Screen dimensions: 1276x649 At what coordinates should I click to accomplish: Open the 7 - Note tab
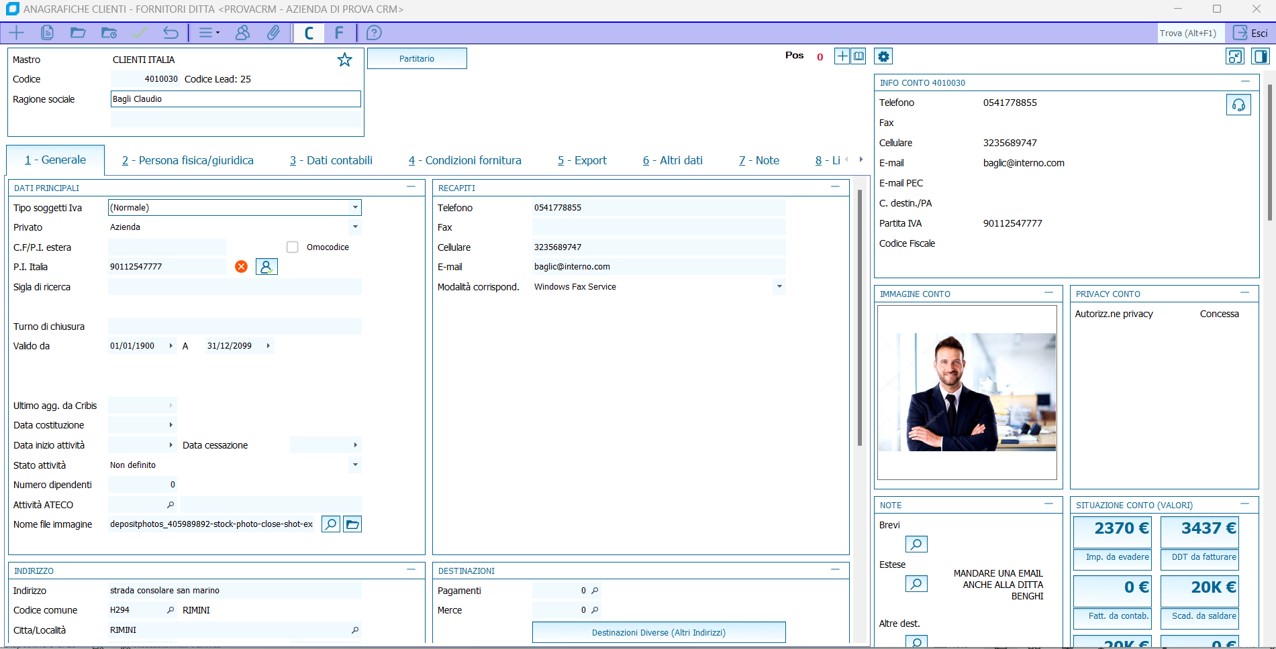coord(759,160)
